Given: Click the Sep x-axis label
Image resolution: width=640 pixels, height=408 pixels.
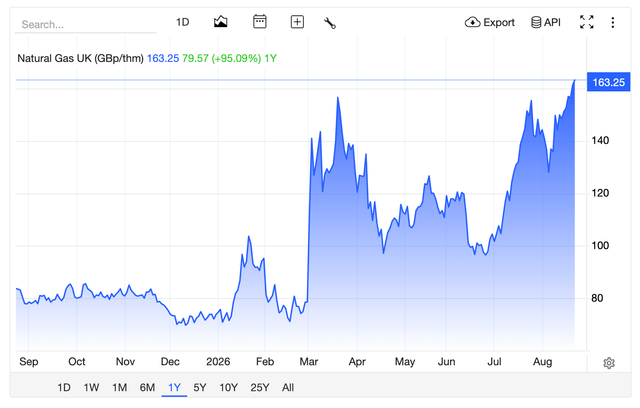Looking at the screenshot, I should pyautogui.click(x=29, y=361).
